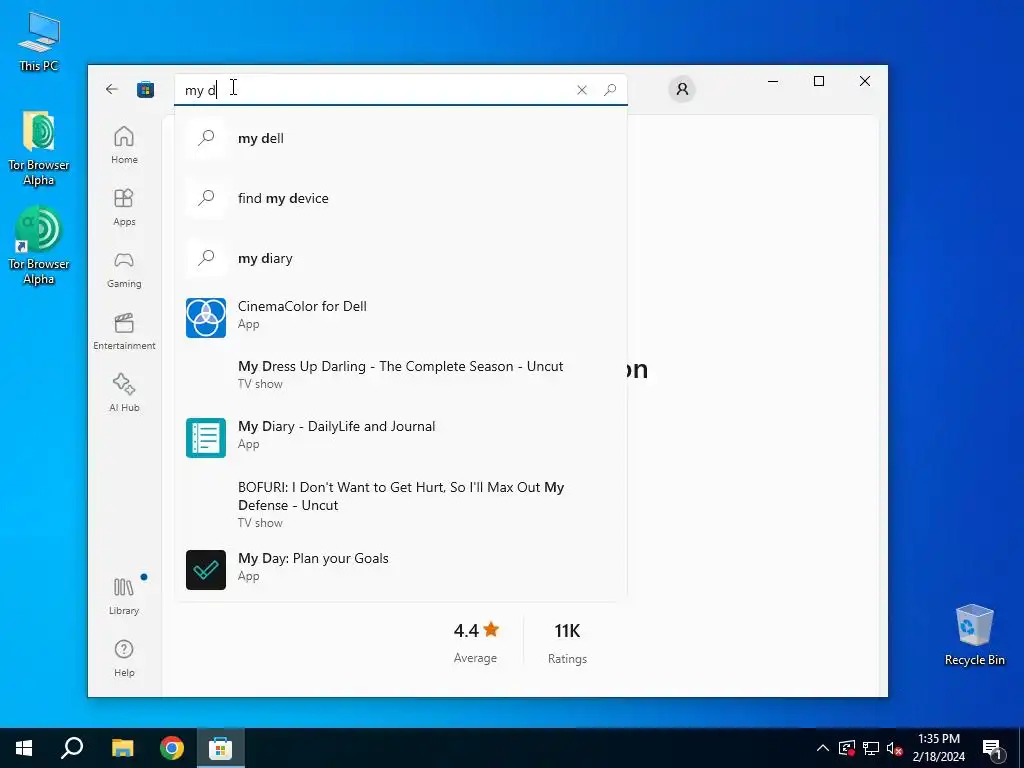
Task: Choose the 'find my device' search suggestion
Action: [401, 198]
